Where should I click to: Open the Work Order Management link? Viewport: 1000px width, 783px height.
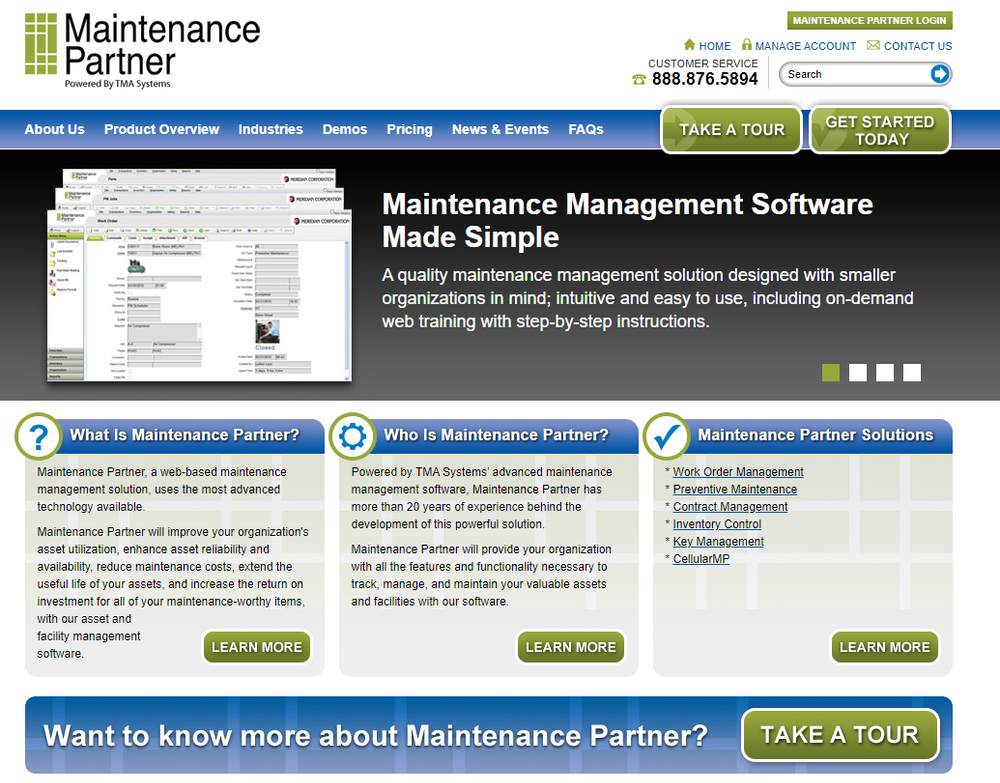tap(737, 471)
